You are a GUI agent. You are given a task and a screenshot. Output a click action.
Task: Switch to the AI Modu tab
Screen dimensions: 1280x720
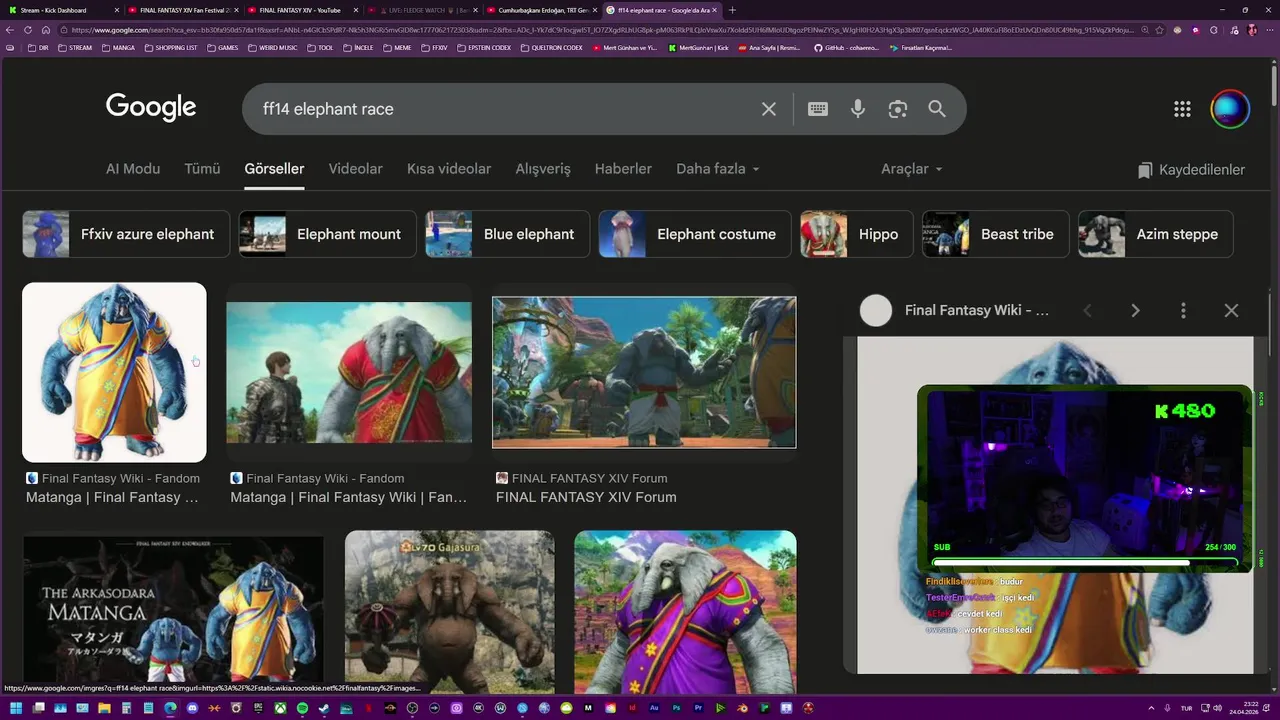[x=133, y=169]
